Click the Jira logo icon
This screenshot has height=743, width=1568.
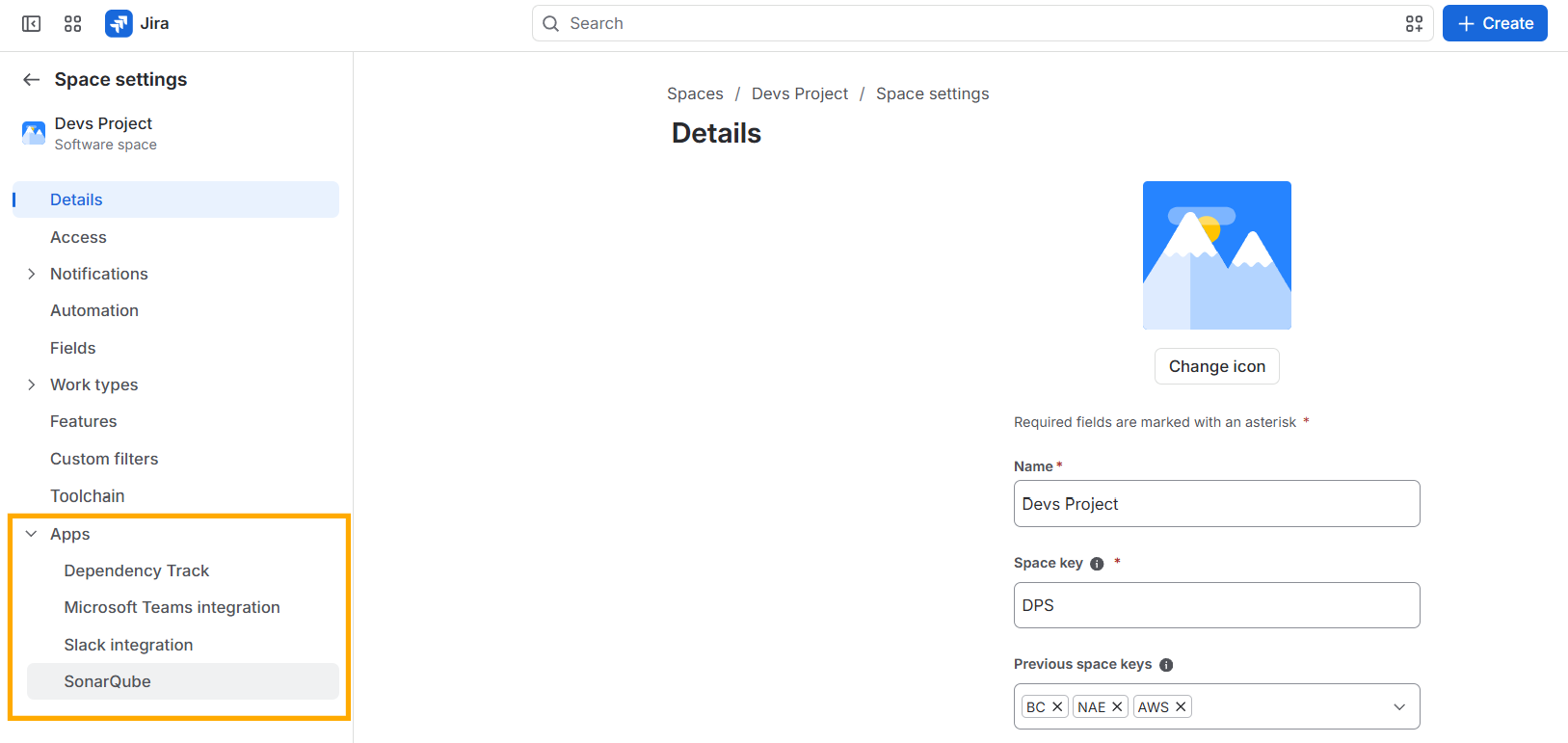tap(119, 23)
